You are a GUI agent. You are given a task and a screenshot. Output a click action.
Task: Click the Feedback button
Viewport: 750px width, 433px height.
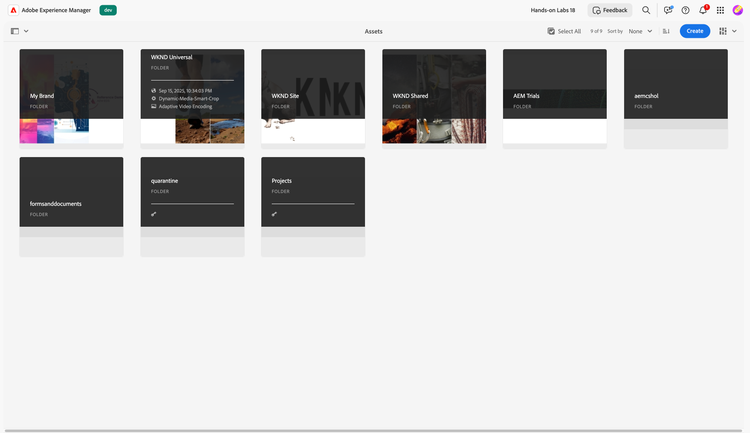610,10
